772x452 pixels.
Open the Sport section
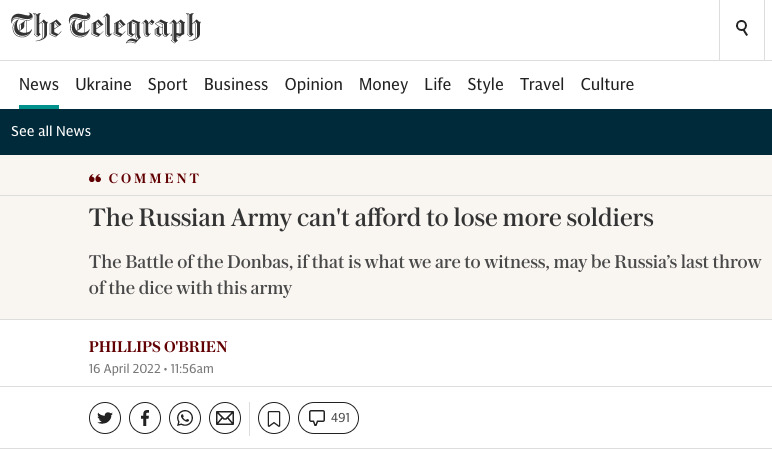point(167,84)
